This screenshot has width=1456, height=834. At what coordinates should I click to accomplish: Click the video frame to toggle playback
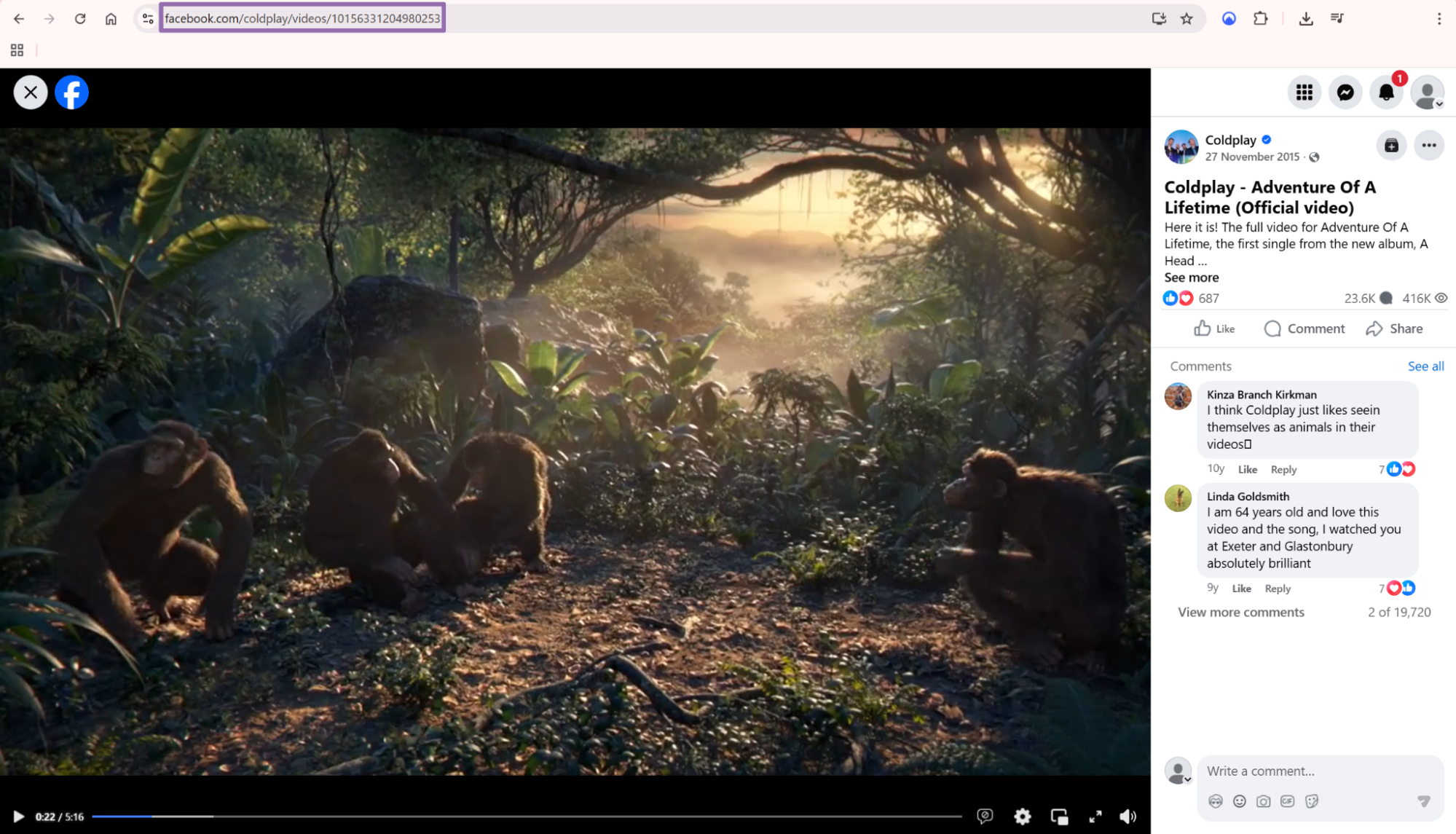(575, 452)
